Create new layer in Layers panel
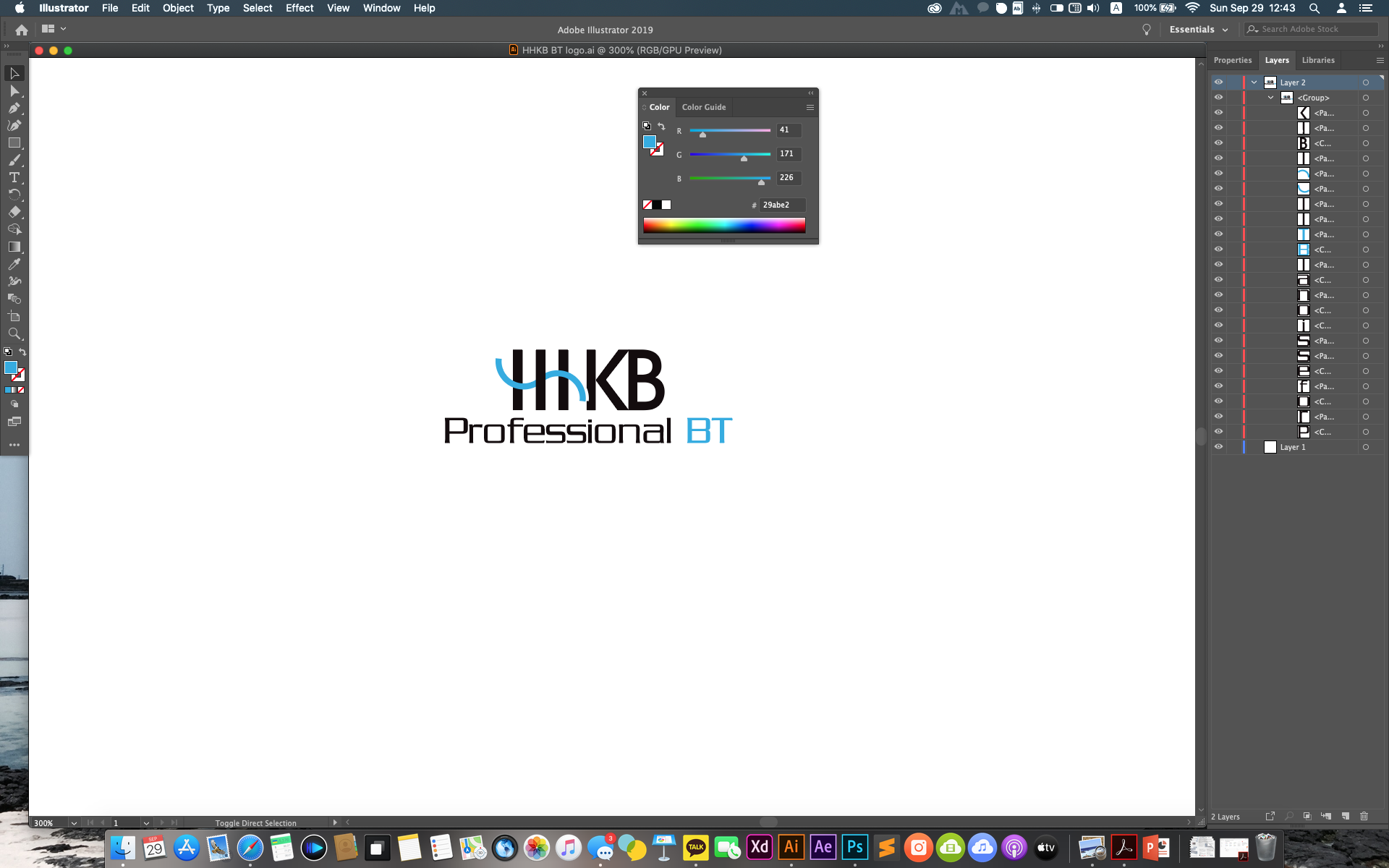The width and height of the screenshot is (1389, 868). click(1346, 816)
